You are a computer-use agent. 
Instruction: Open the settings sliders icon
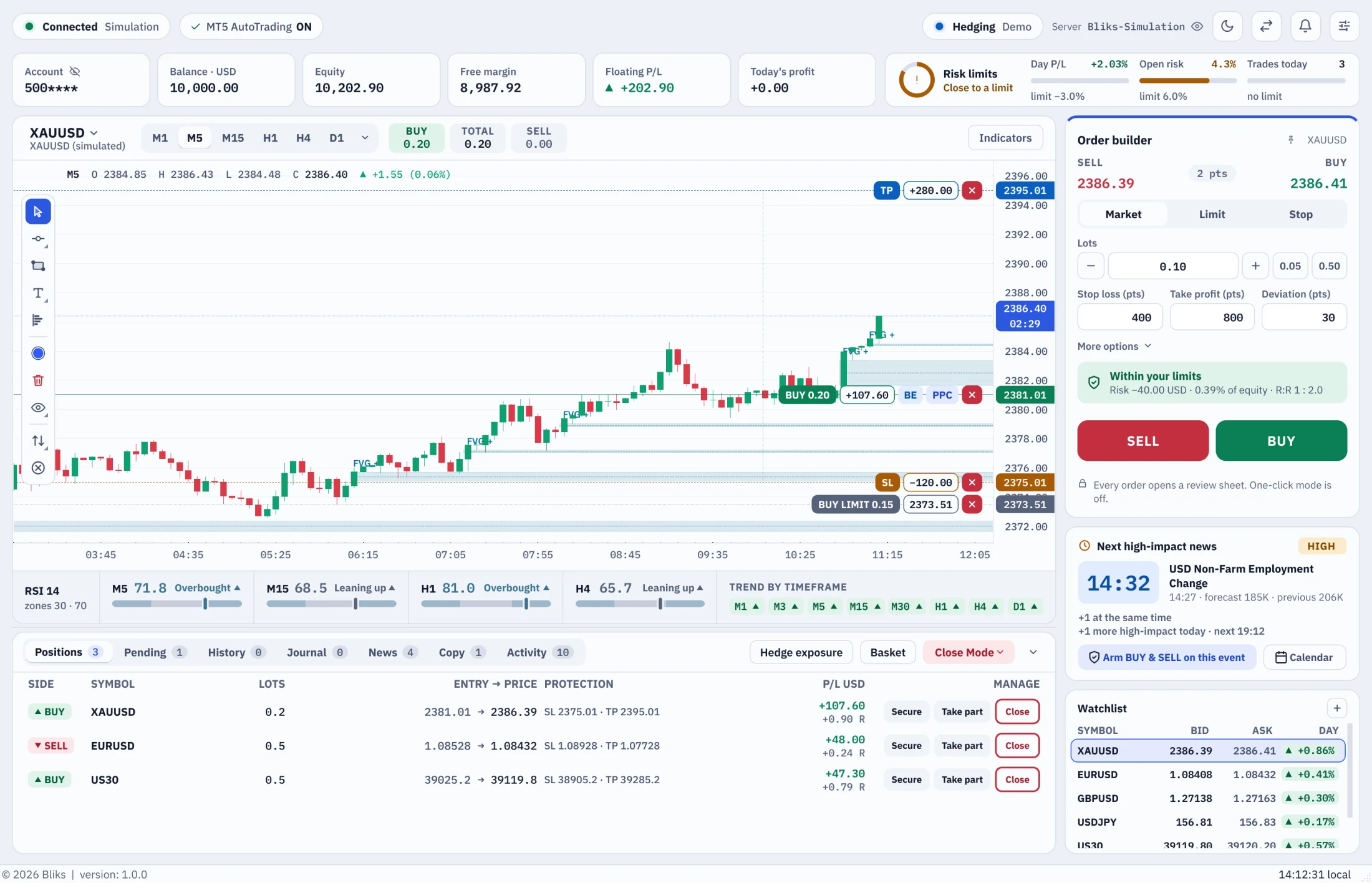pos(1344,26)
